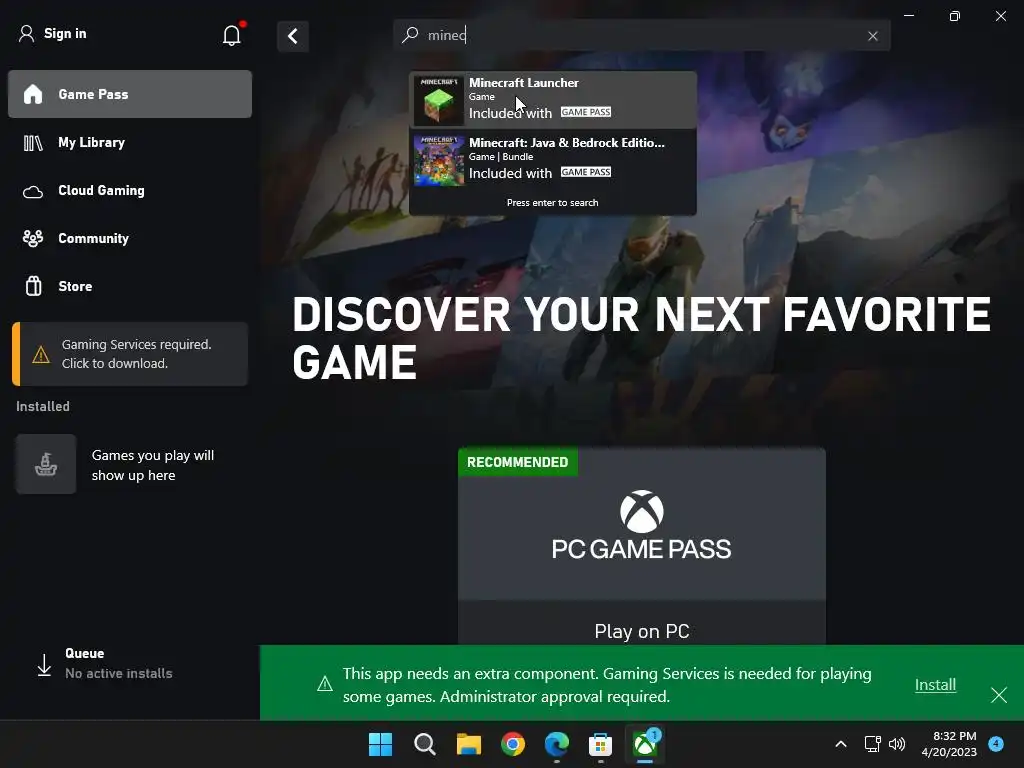
Task: Click the search magnifier icon
Action: point(410,35)
